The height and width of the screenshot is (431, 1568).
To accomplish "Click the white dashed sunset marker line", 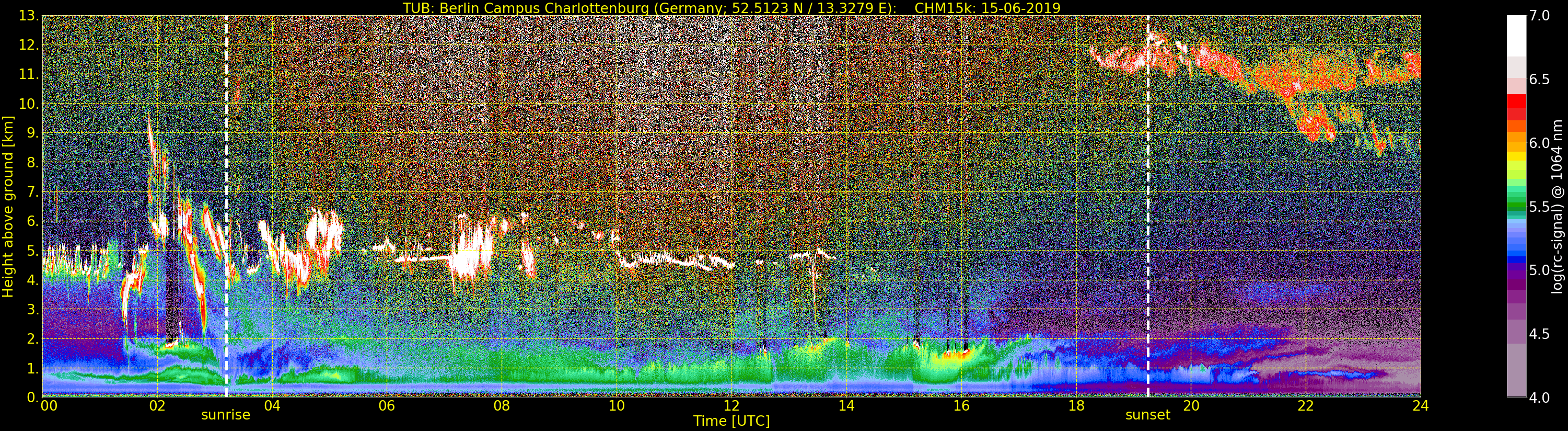I will pyautogui.click(x=1148, y=206).
